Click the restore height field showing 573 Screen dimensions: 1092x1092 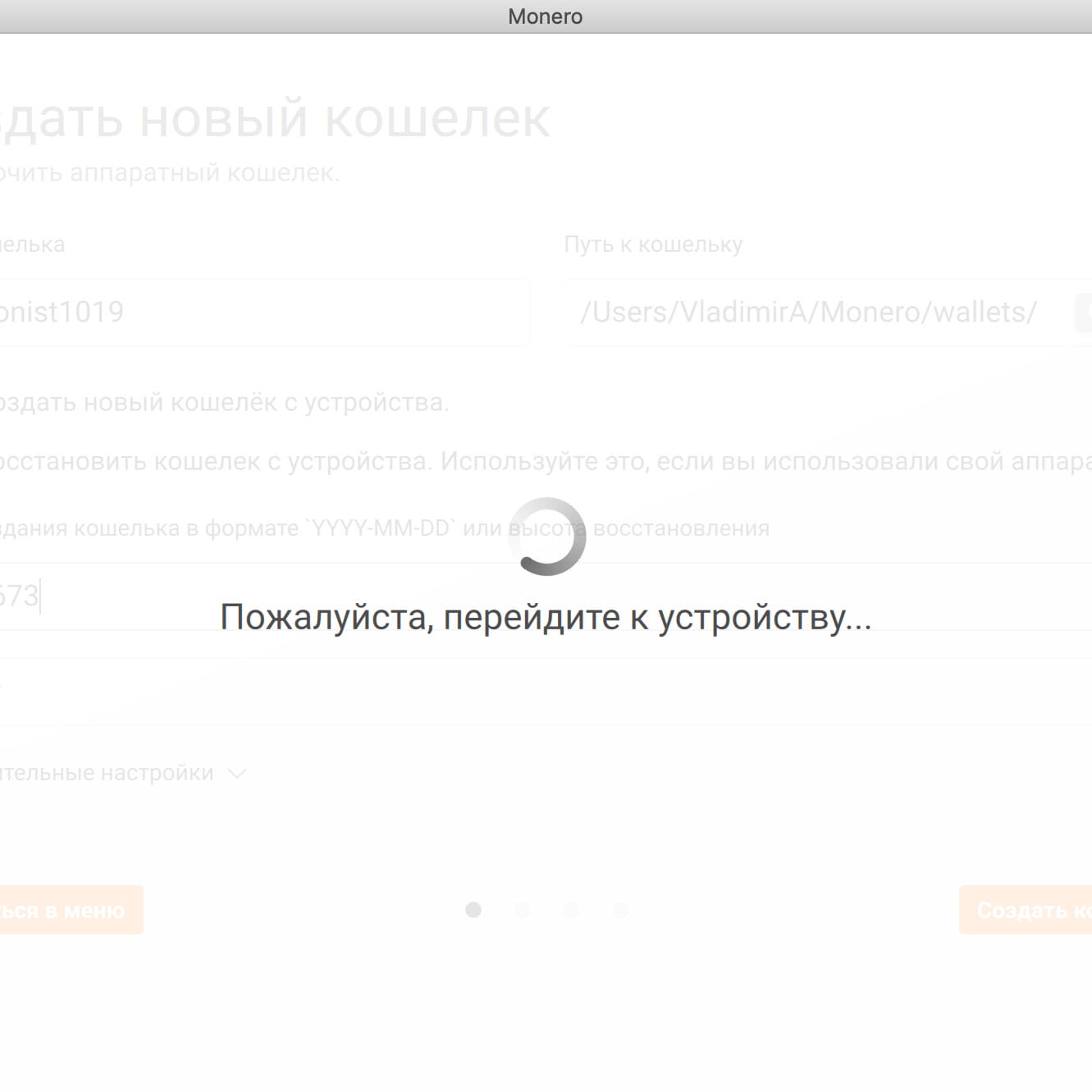[x=546, y=596]
